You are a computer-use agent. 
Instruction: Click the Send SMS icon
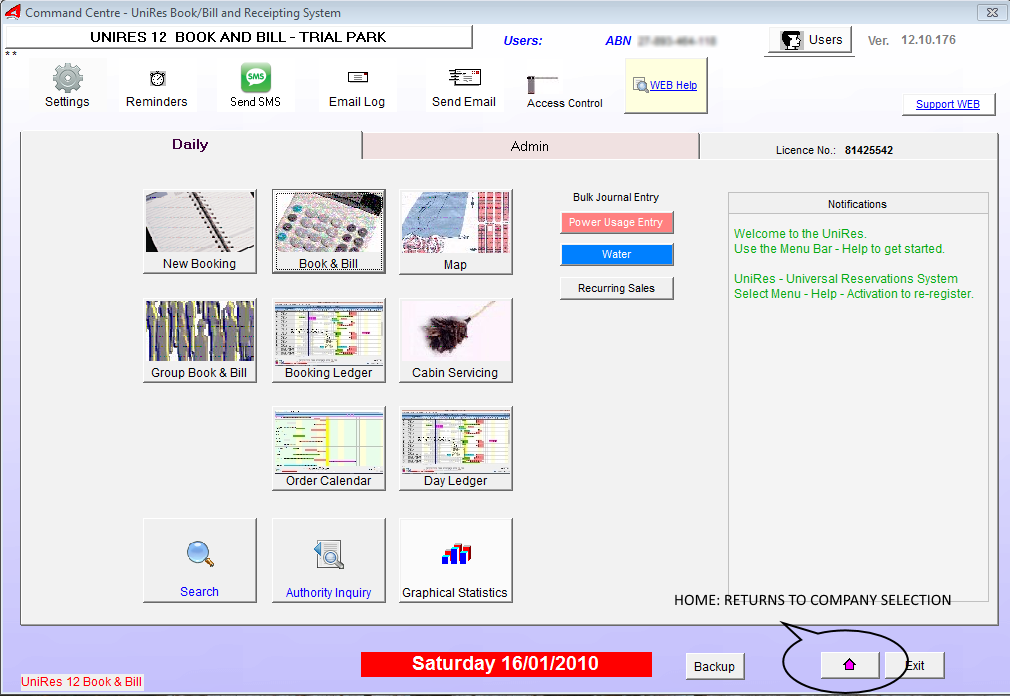point(256,86)
